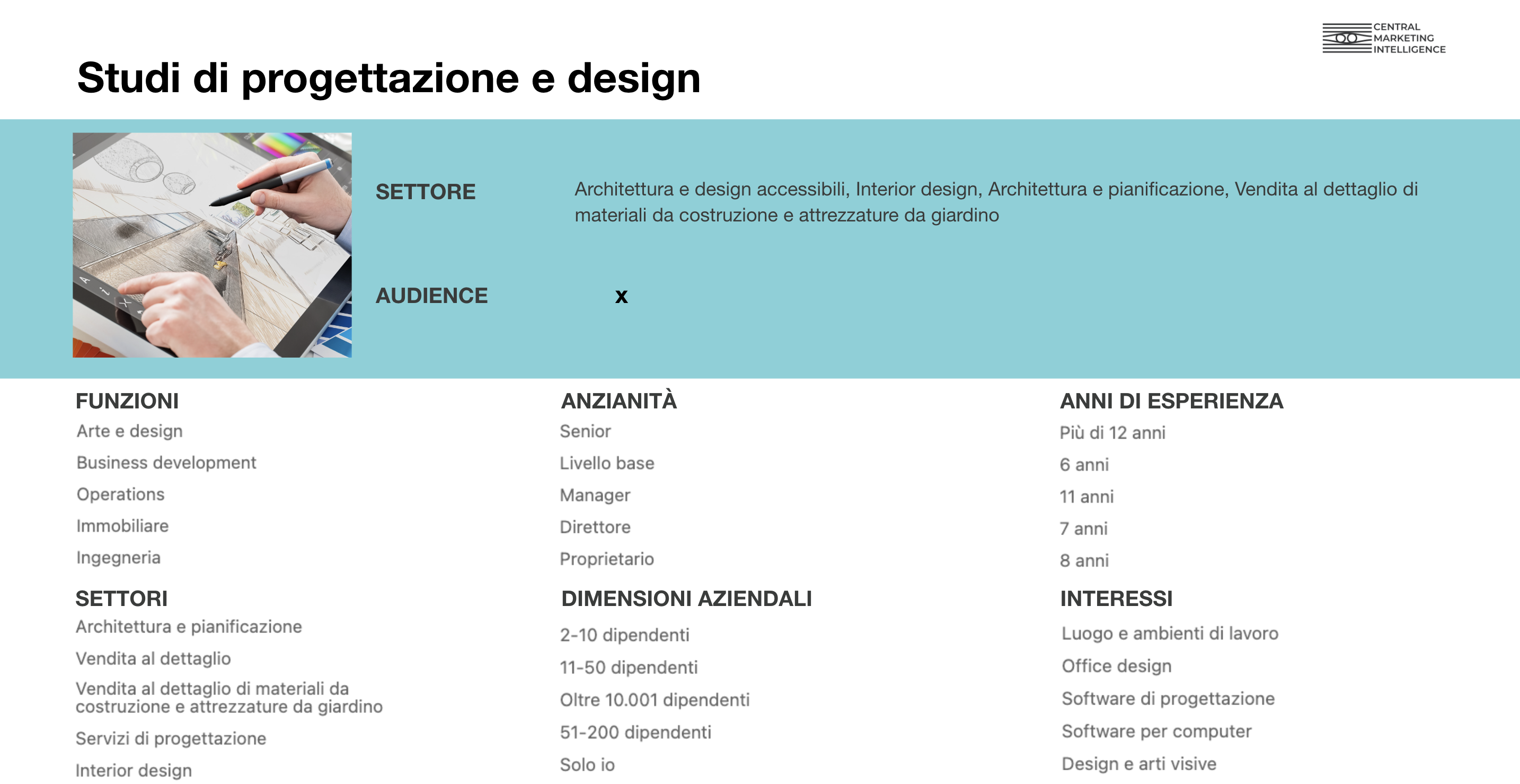This screenshot has height=784, width=1520.
Task: Select Business development function
Action: coord(166,462)
